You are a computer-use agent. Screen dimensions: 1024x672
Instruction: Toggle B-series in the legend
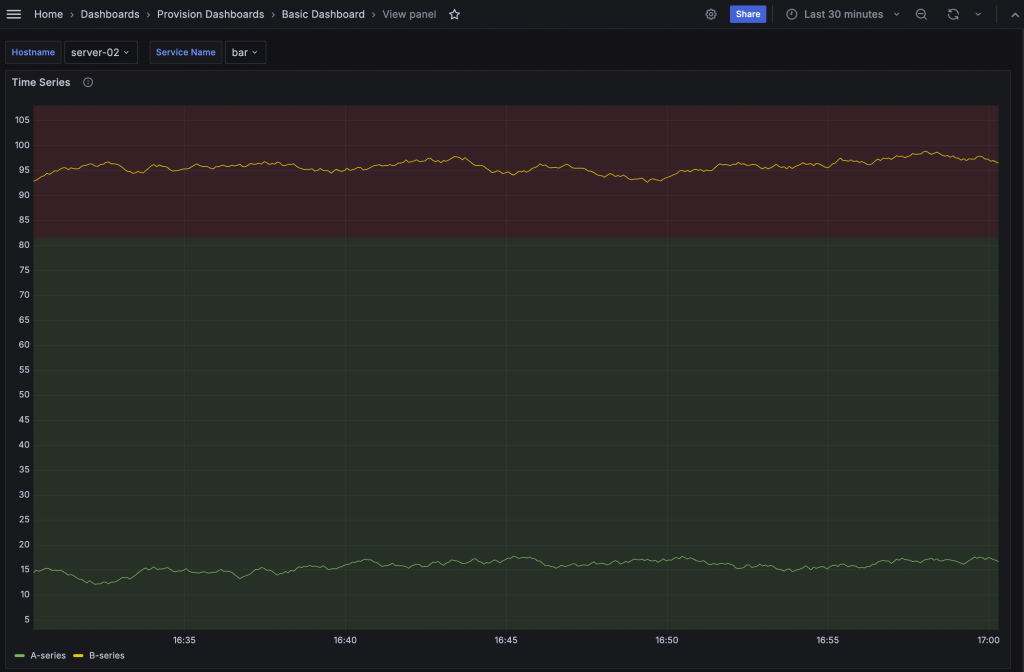pos(106,656)
